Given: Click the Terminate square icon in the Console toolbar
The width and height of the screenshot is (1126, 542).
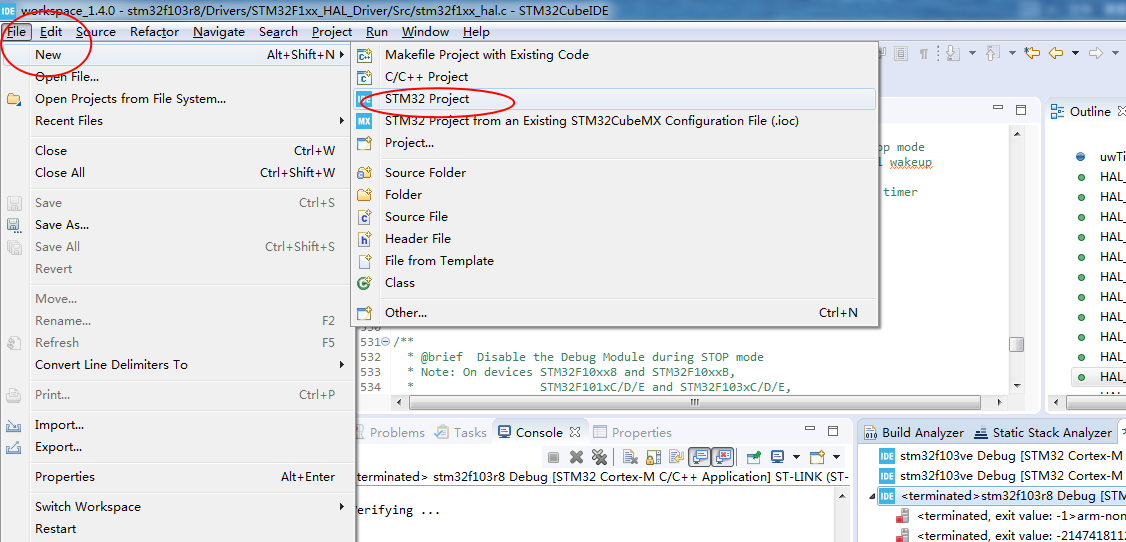Looking at the screenshot, I should pos(554,457).
